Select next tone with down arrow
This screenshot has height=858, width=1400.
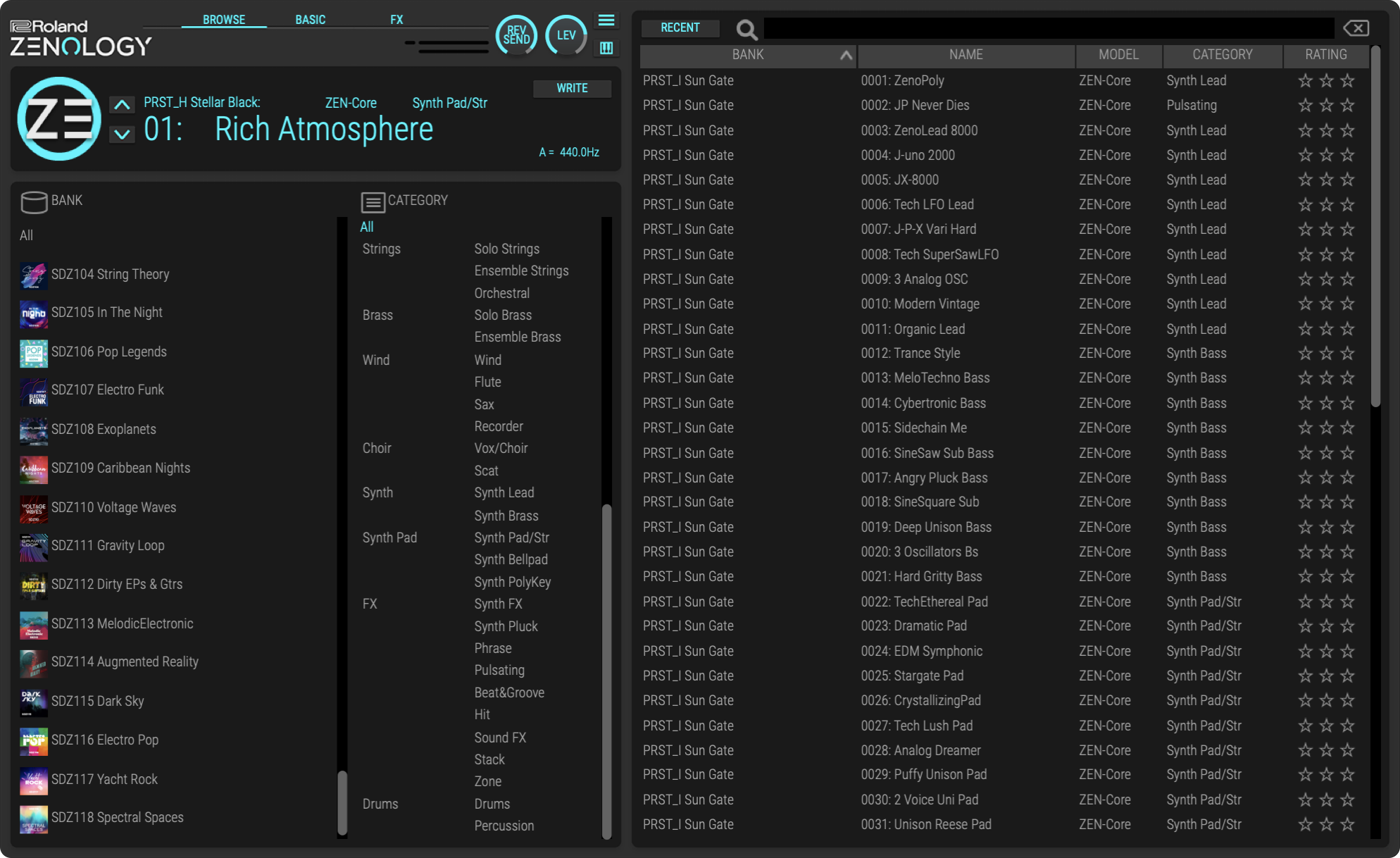click(122, 134)
